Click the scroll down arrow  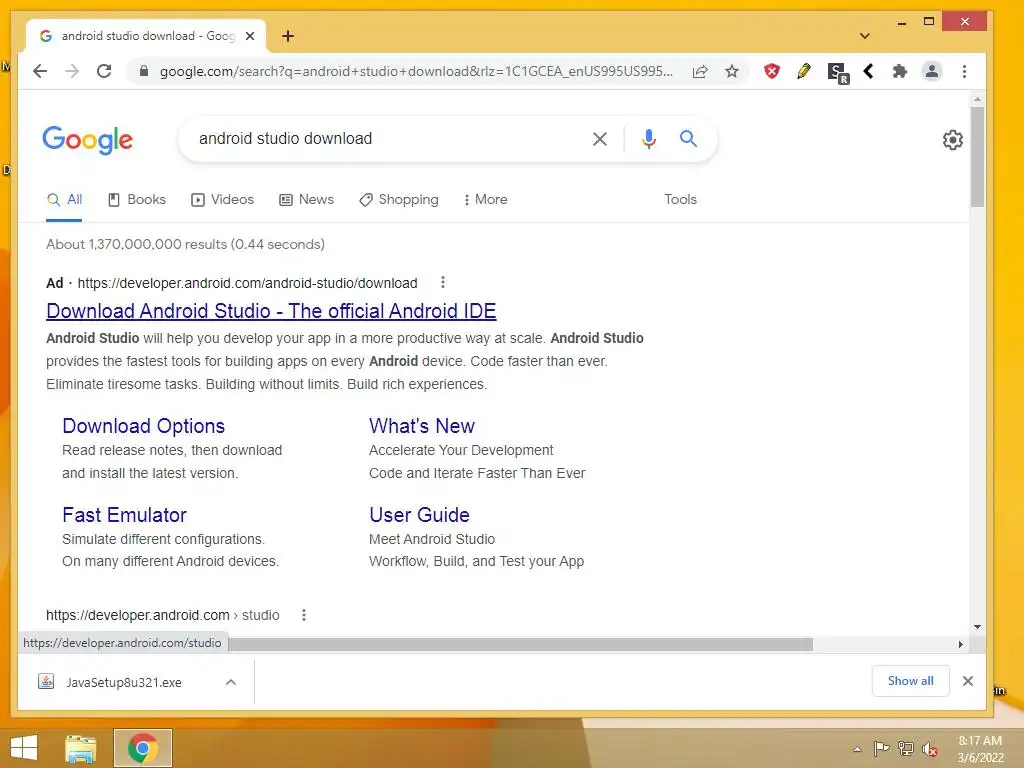[977, 627]
